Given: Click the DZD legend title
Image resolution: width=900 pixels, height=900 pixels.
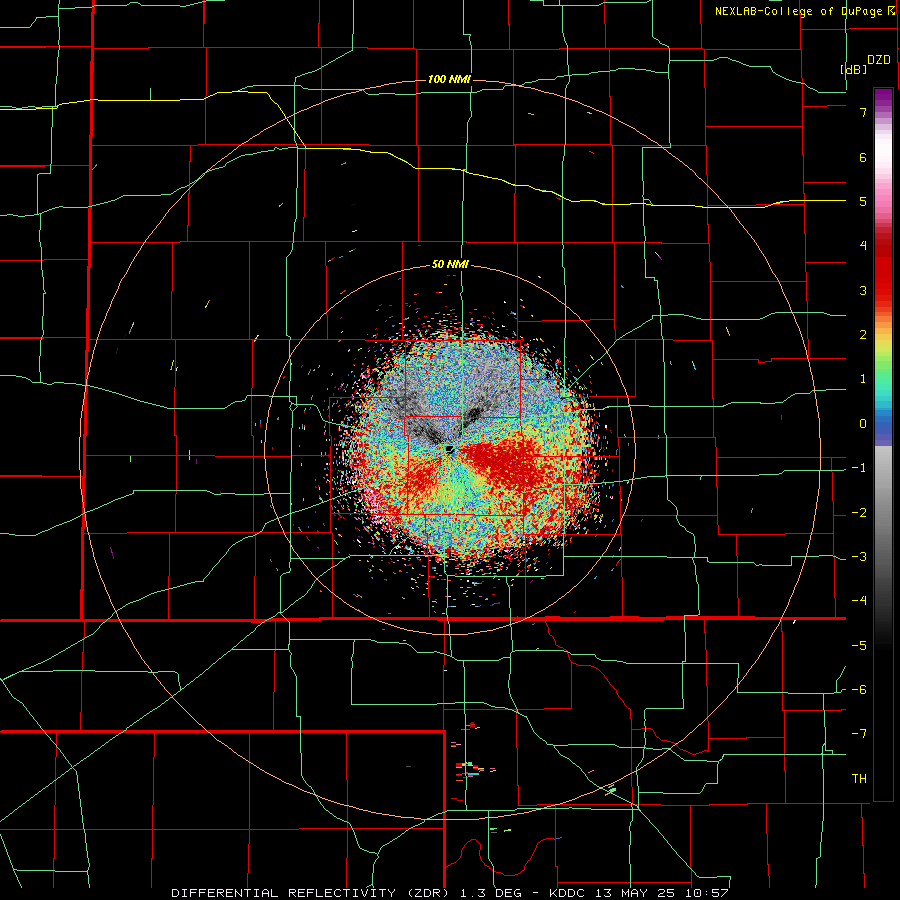Looking at the screenshot, I should point(879,60).
